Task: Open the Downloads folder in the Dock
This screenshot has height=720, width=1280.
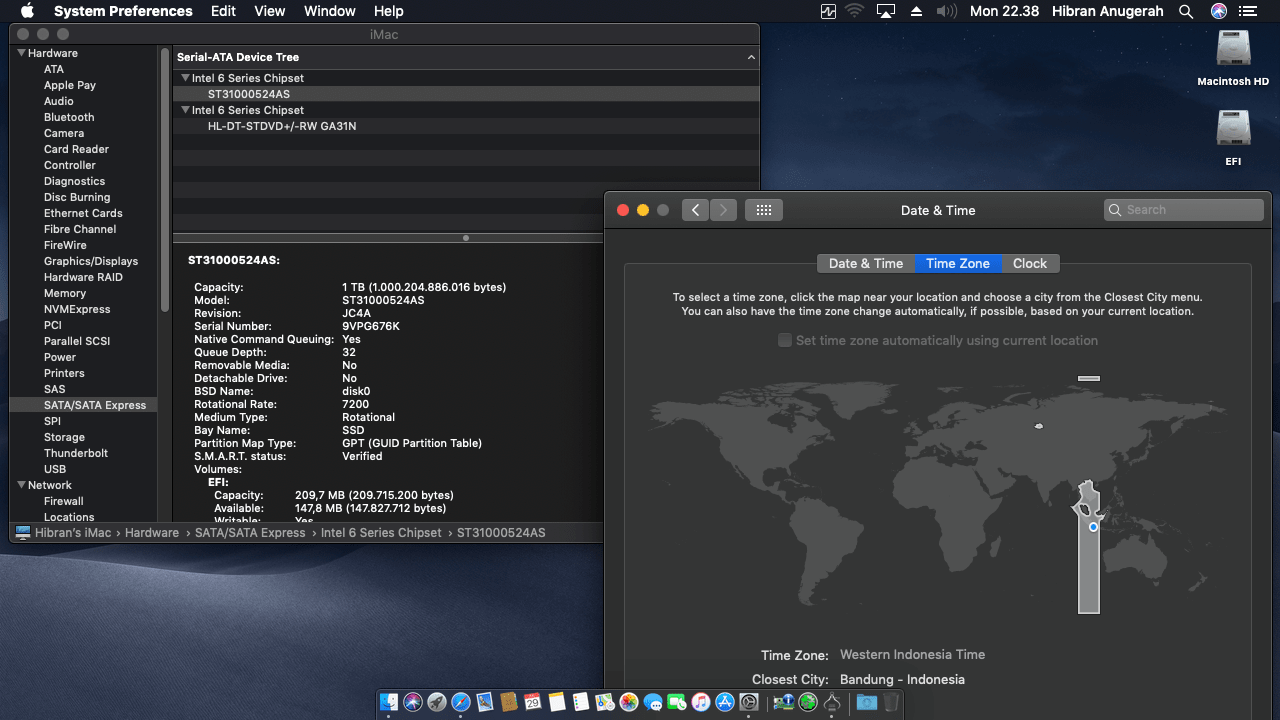Action: (866, 703)
